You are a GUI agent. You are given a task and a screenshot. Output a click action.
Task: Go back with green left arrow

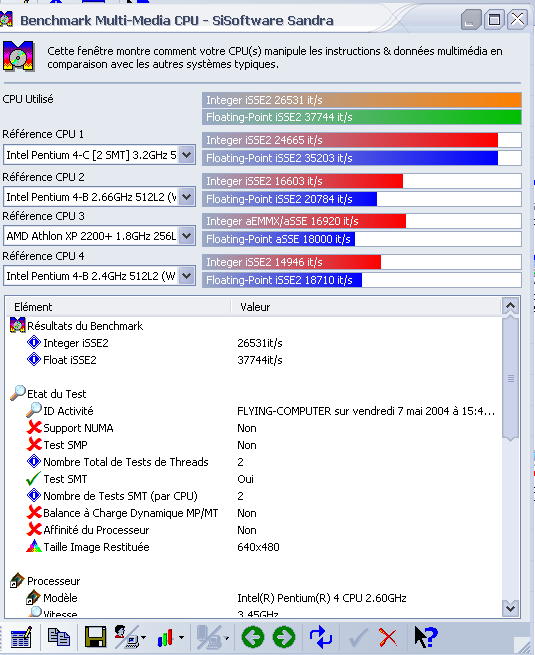(253, 637)
